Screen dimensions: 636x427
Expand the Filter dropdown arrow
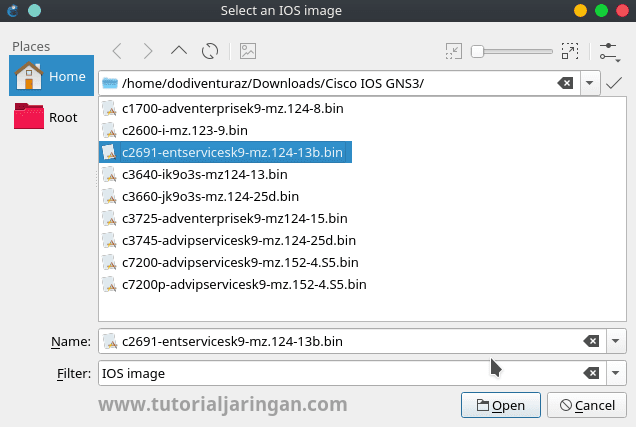616,373
